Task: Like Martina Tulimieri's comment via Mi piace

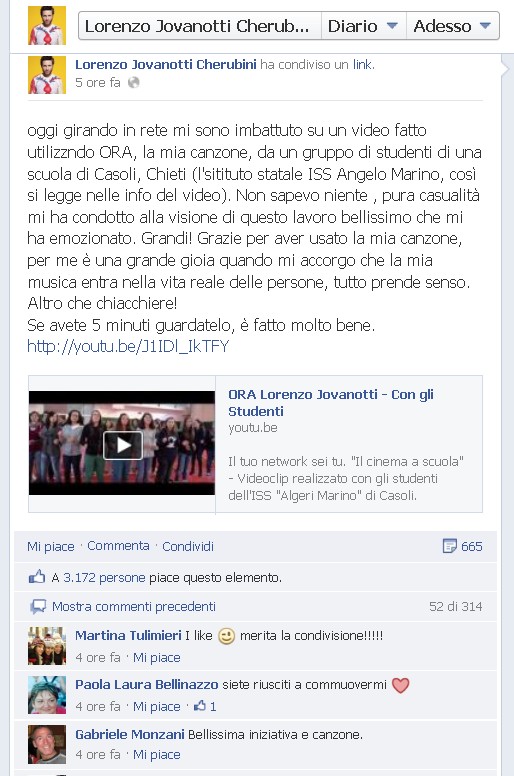Action: 156,658
